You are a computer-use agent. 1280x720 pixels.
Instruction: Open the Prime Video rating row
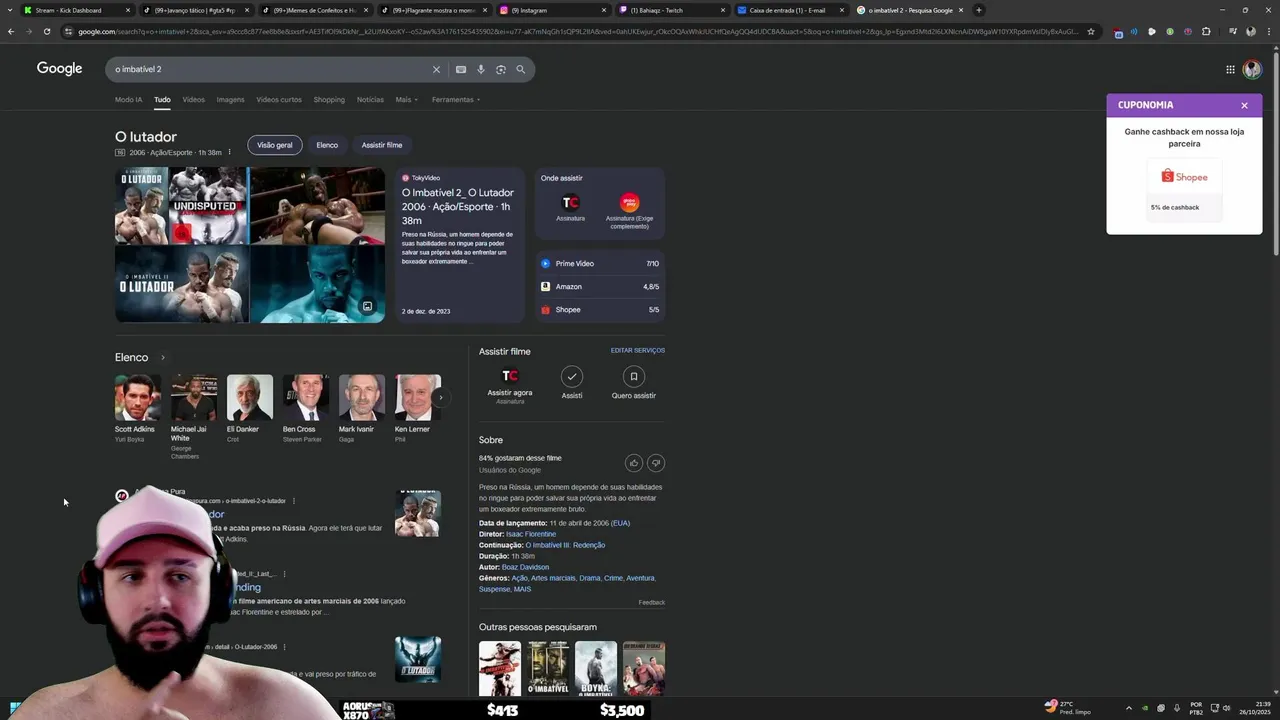(600, 264)
